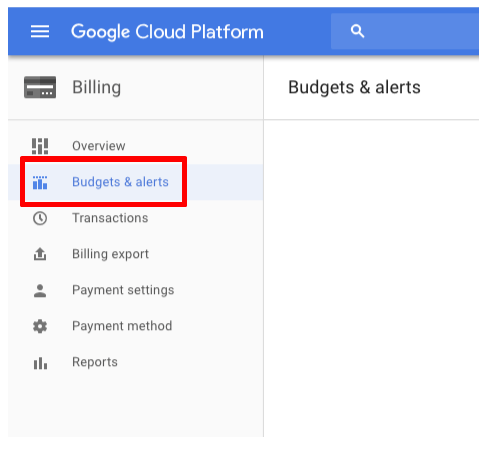
Task: Open the Reports page
Action: pos(136,362)
